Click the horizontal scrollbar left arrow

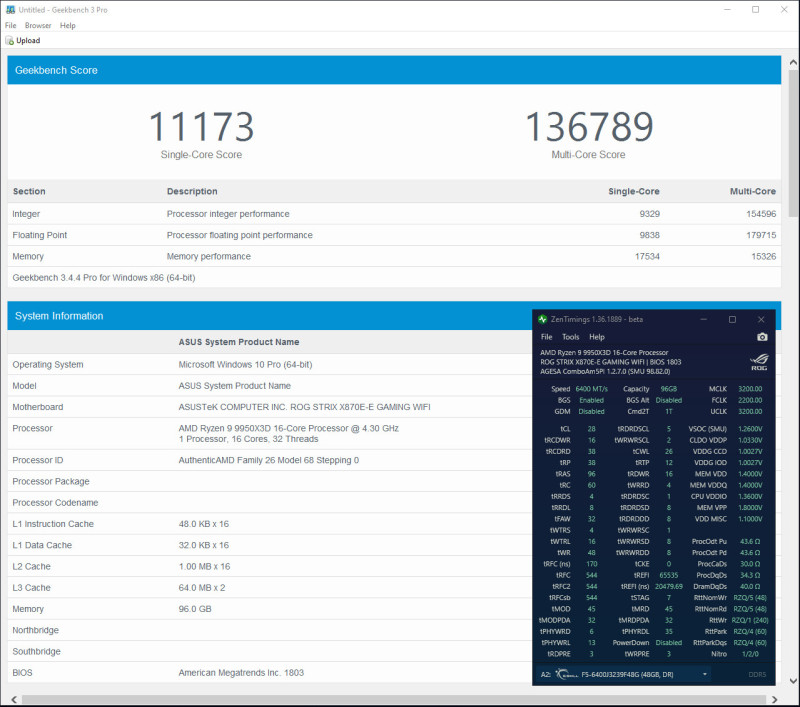coord(14,699)
